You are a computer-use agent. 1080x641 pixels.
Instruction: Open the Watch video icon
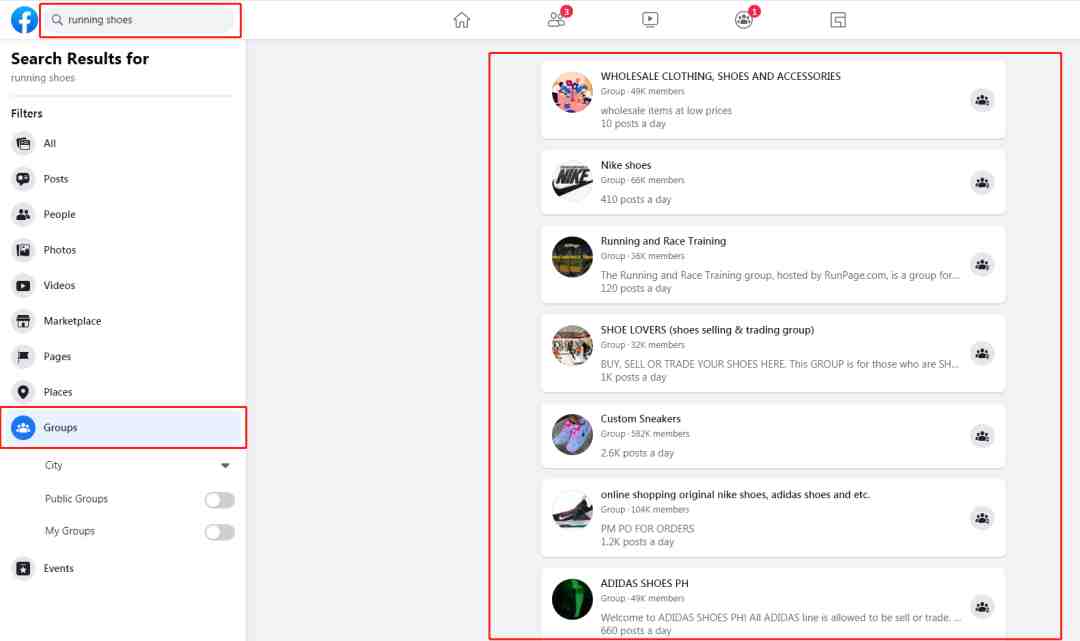click(650, 20)
